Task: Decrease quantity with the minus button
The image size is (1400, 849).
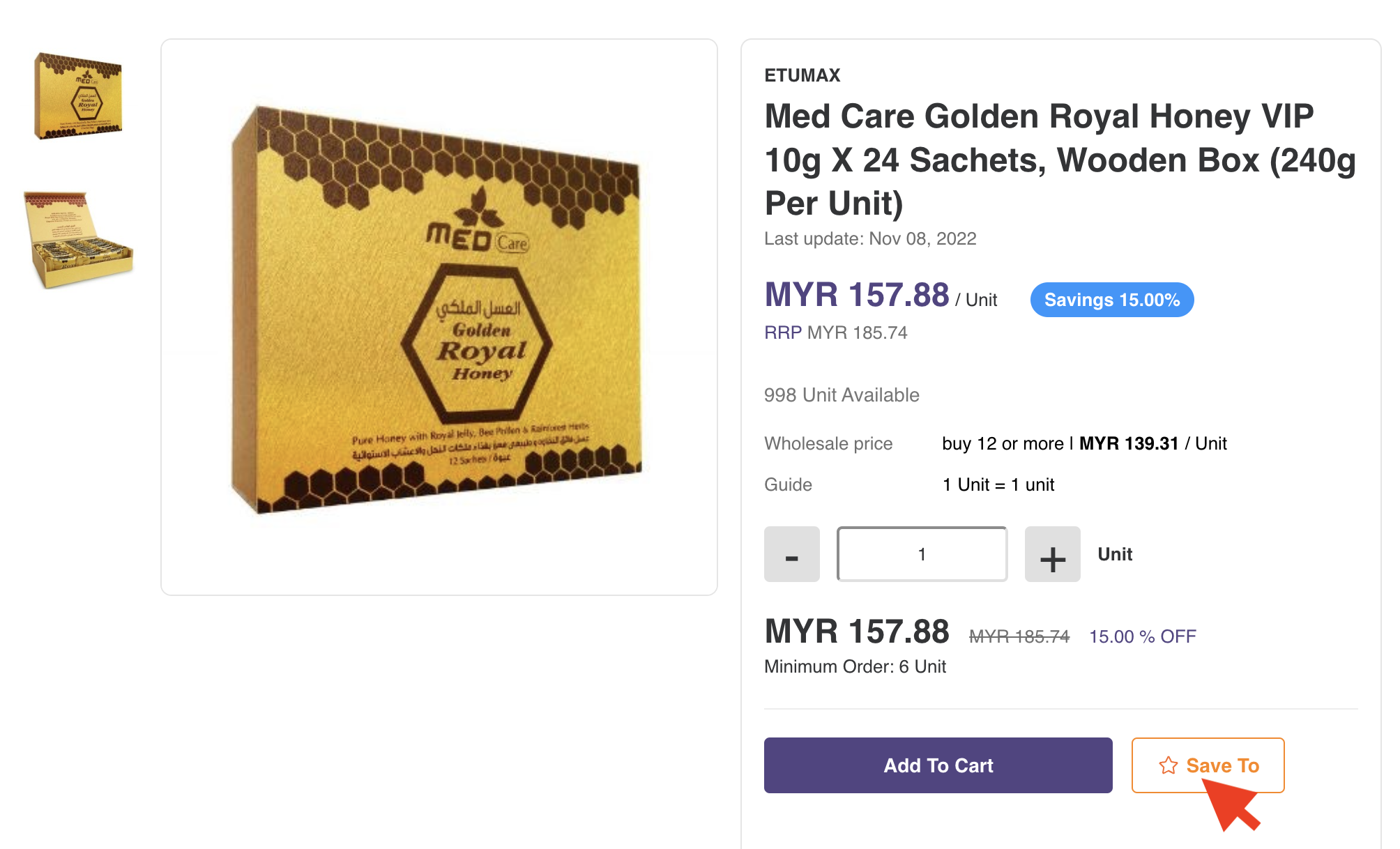Action: 791,555
